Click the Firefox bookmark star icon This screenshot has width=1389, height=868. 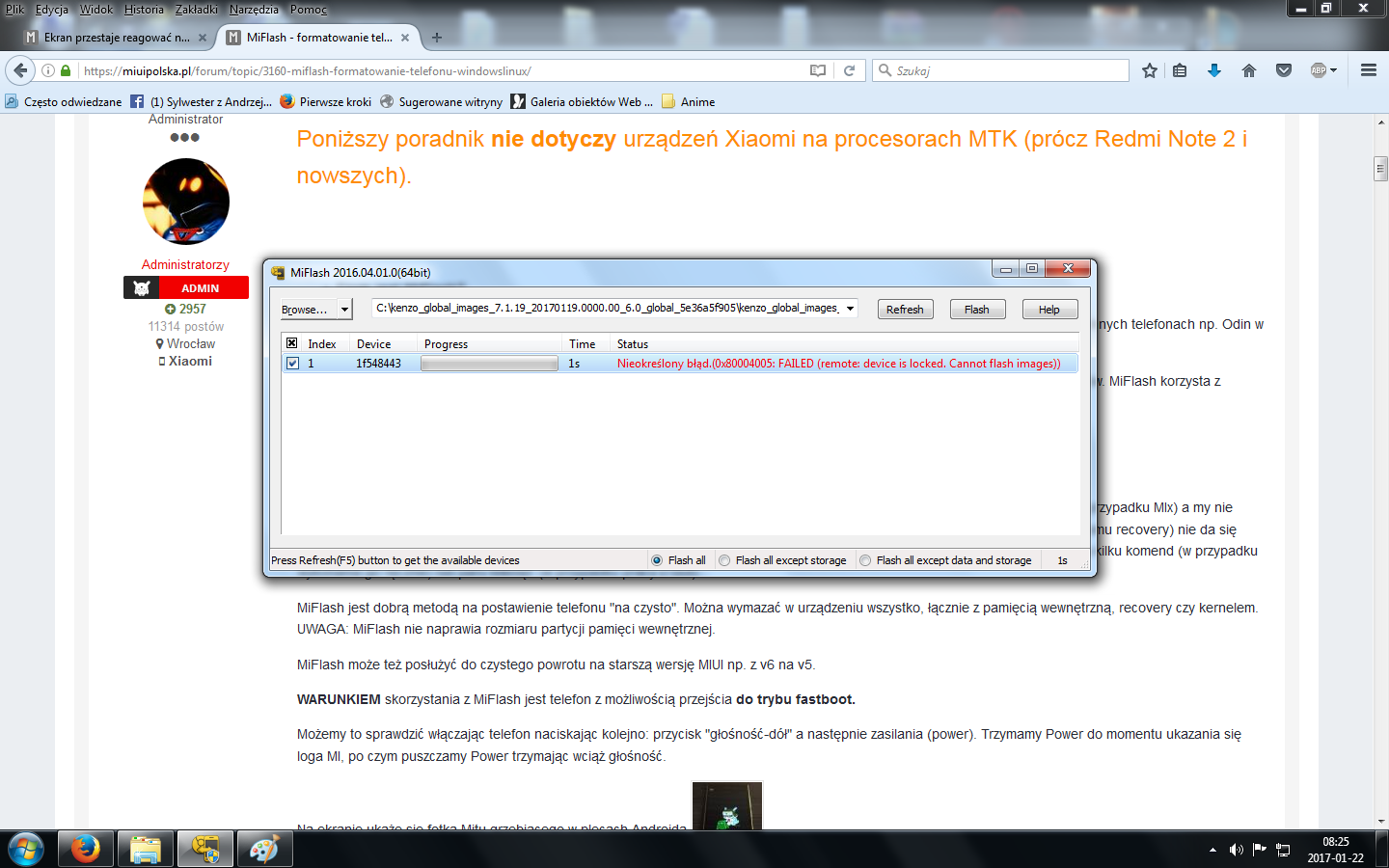[x=1149, y=70]
